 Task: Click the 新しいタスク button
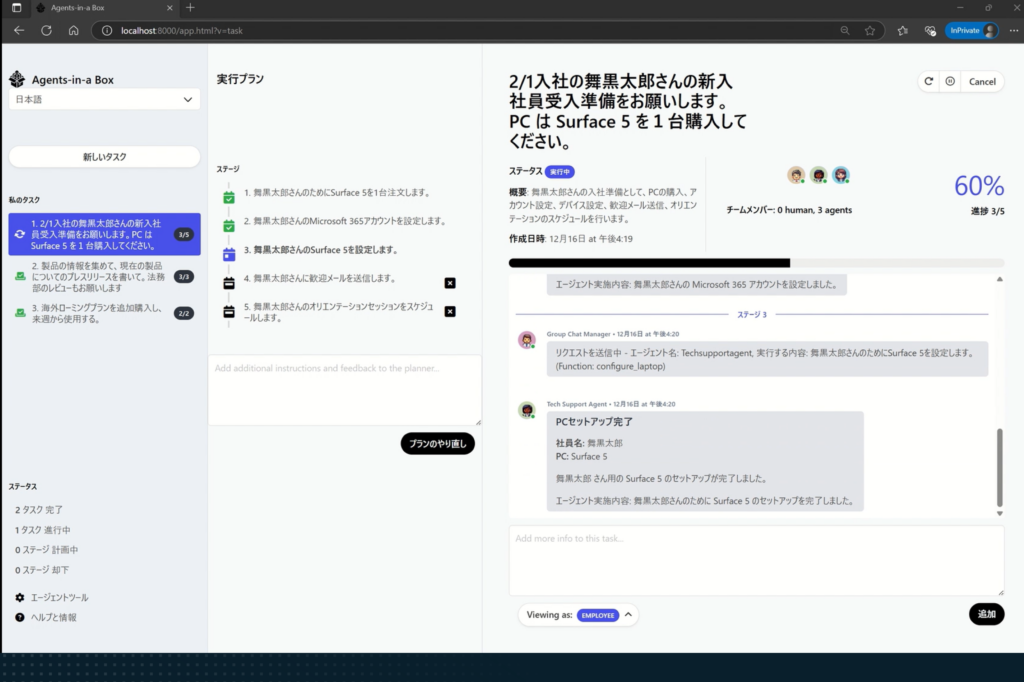(x=105, y=156)
